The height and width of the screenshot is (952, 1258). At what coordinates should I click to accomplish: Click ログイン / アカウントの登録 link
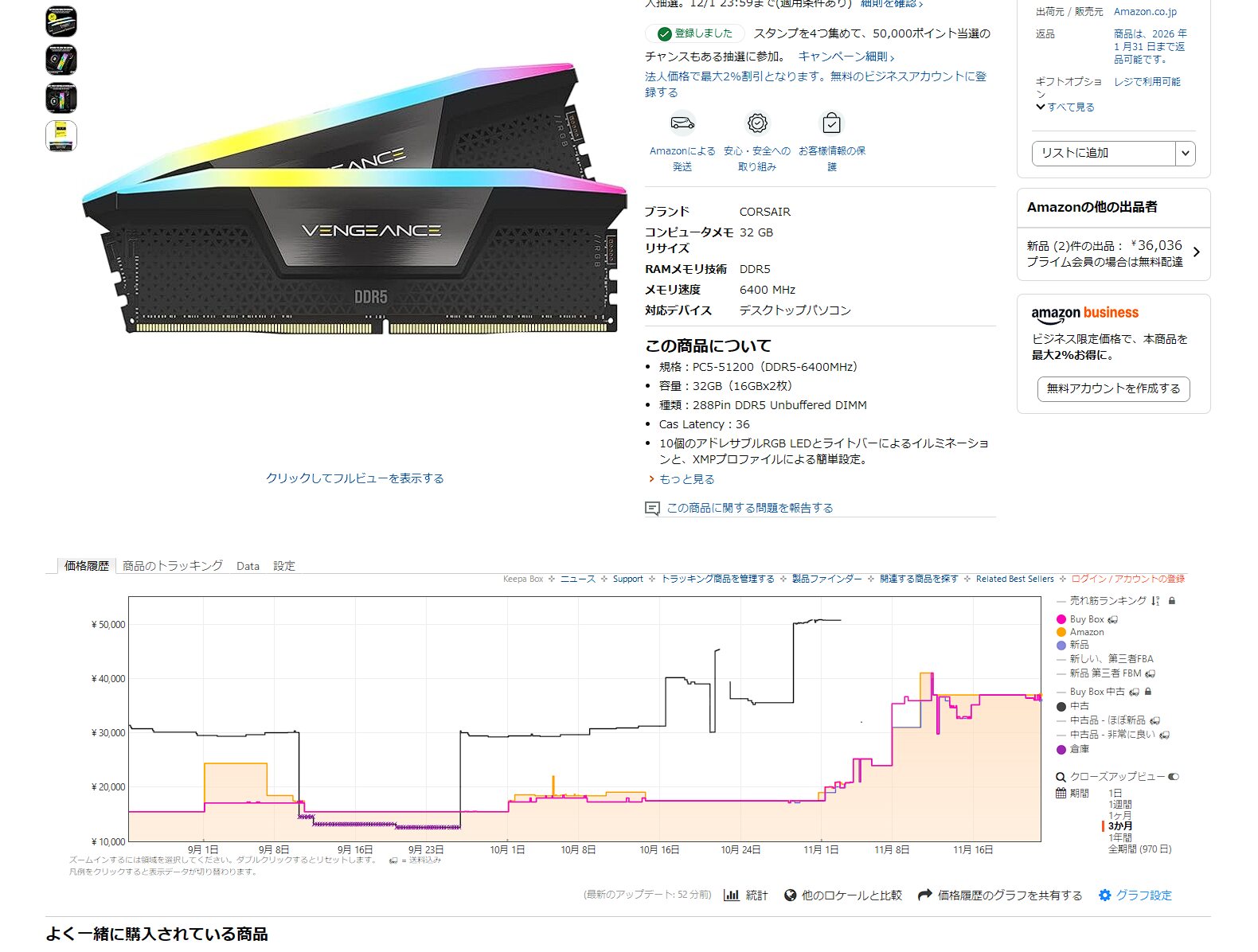[1127, 579]
